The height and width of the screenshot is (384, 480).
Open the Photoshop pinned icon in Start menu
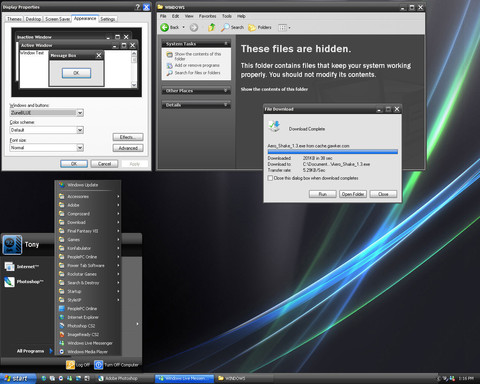[9, 282]
